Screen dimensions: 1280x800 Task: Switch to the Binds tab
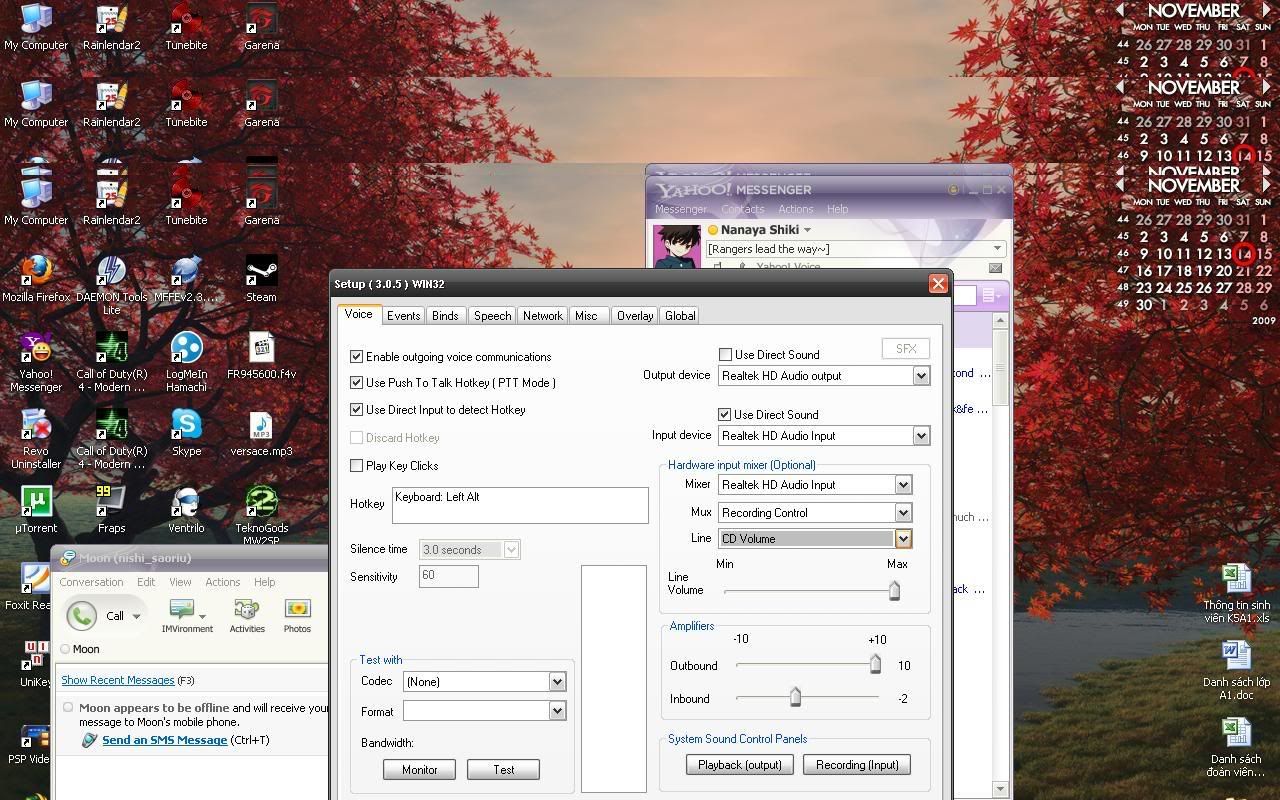click(x=445, y=315)
